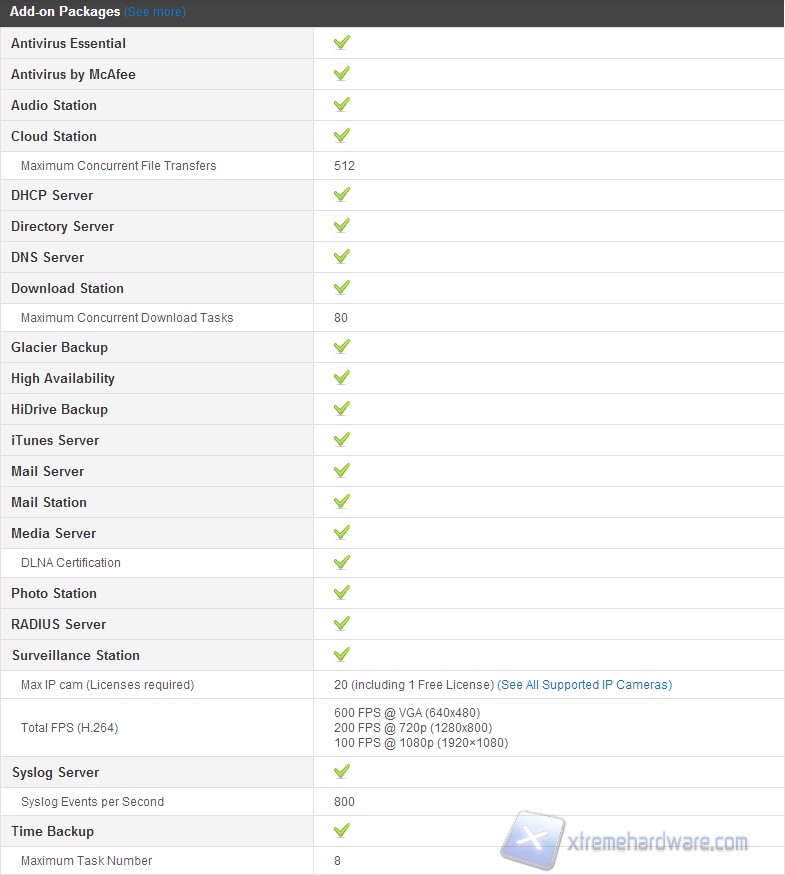Viewport: 785px width, 875px height.
Task: Select the Download Station row label
Action: pyautogui.click(x=67, y=288)
